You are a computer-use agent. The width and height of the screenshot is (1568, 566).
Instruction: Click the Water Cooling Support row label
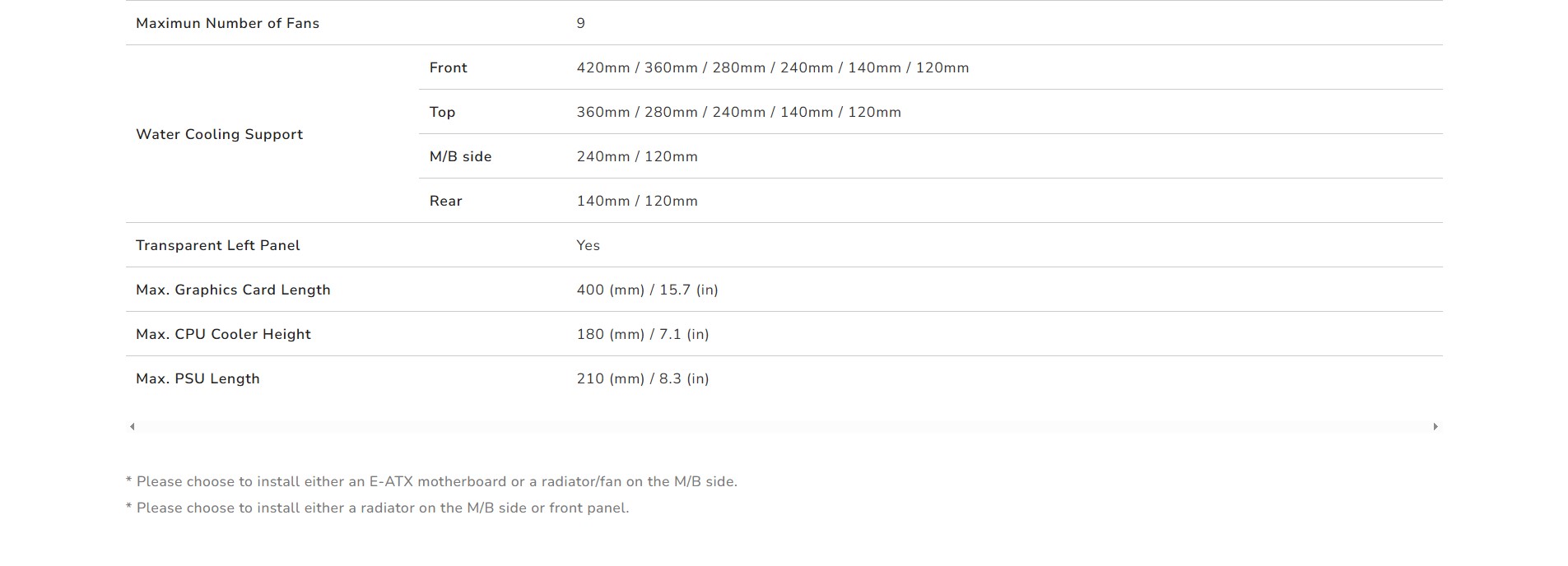click(219, 134)
